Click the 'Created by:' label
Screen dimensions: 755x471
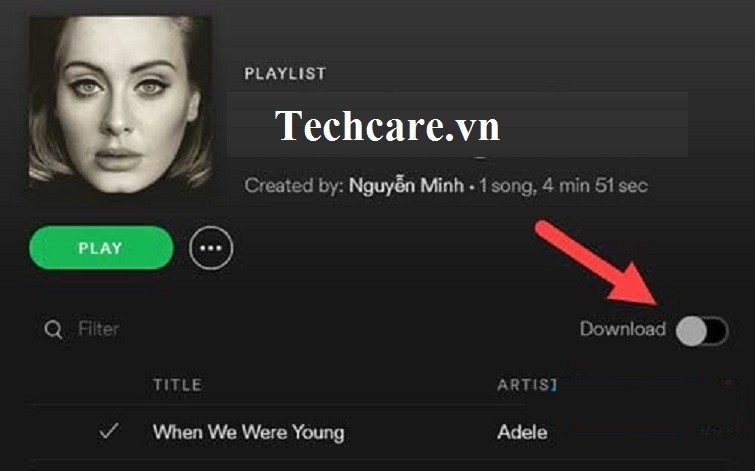coord(294,186)
